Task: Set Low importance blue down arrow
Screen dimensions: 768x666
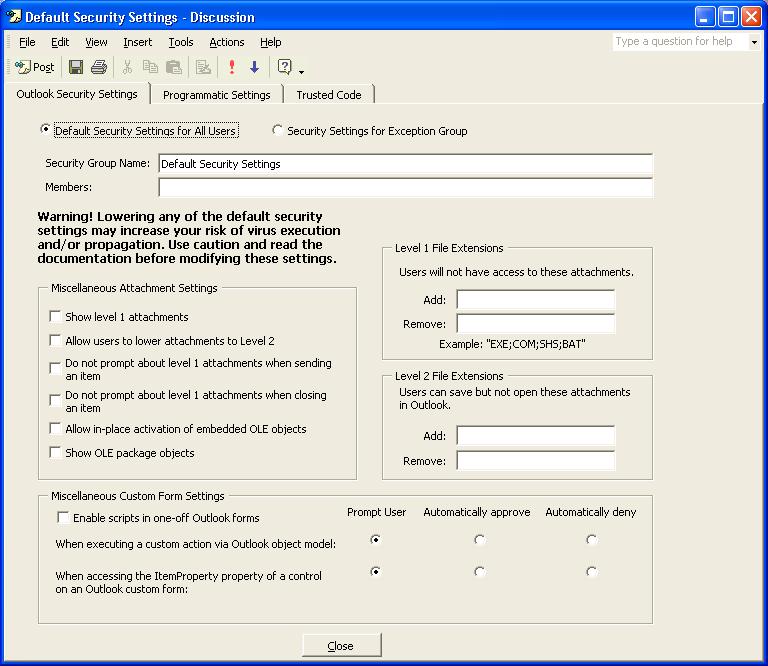Action: tap(255, 67)
